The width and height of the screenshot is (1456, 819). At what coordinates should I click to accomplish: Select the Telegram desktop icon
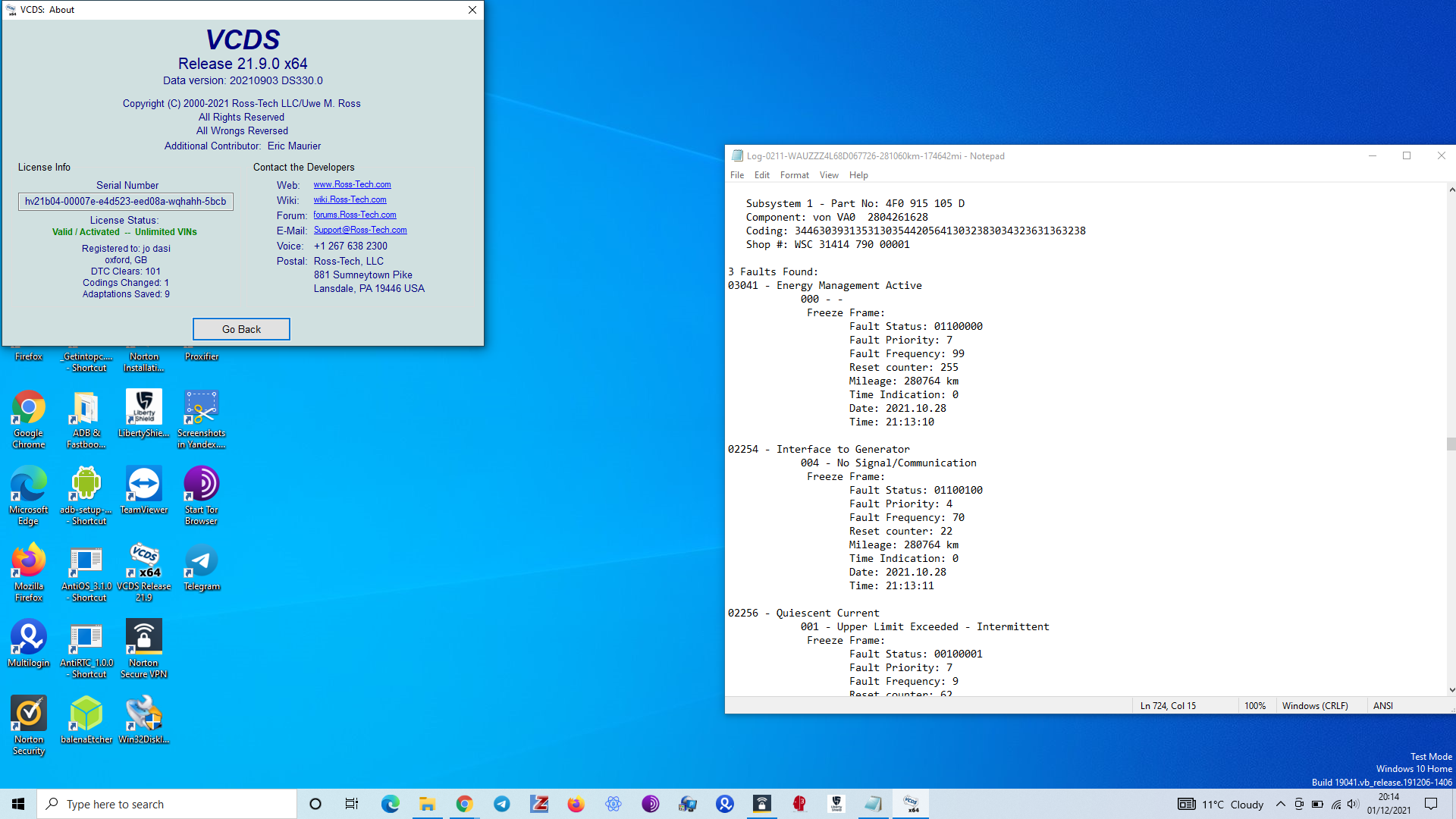pyautogui.click(x=202, y=568)
